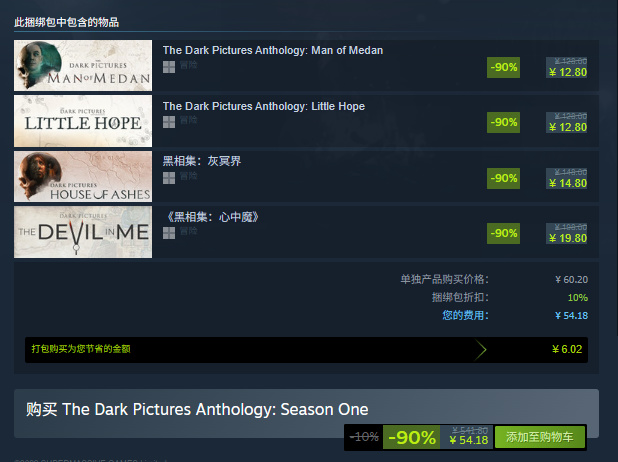Click Windows icon under Man of Medan
This screenshot has width=618, height=462.
pyautogui.click(x=169, y=67)
